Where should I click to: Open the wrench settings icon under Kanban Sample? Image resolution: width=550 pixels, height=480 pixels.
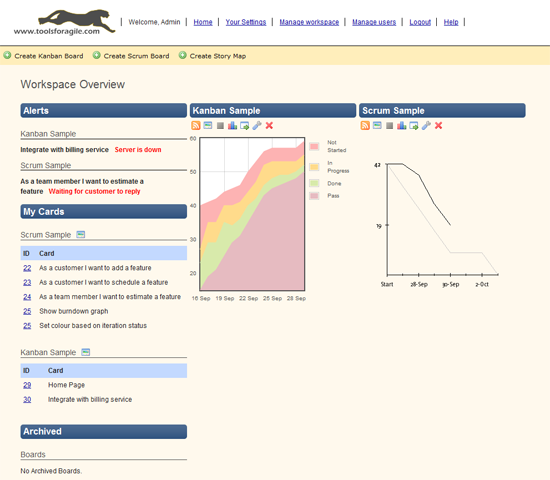[x=257, y=125]
